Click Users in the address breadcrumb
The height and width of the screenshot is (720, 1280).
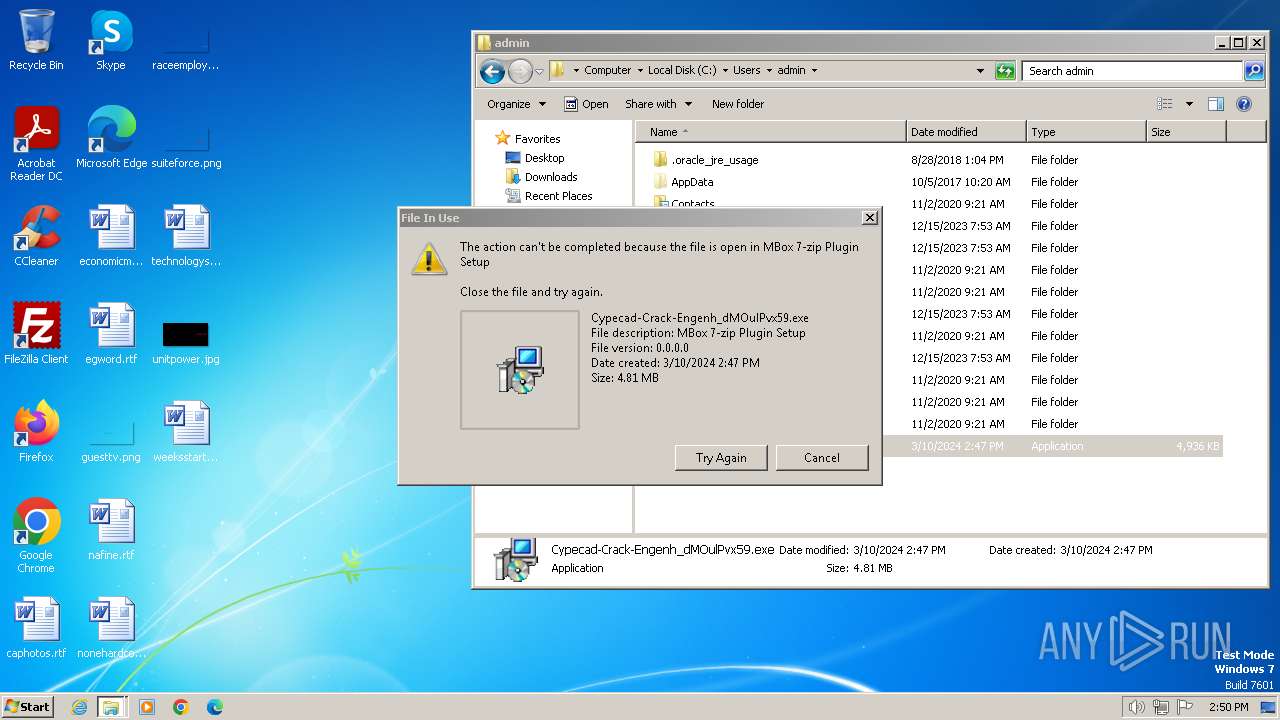[x=746, y=71]
